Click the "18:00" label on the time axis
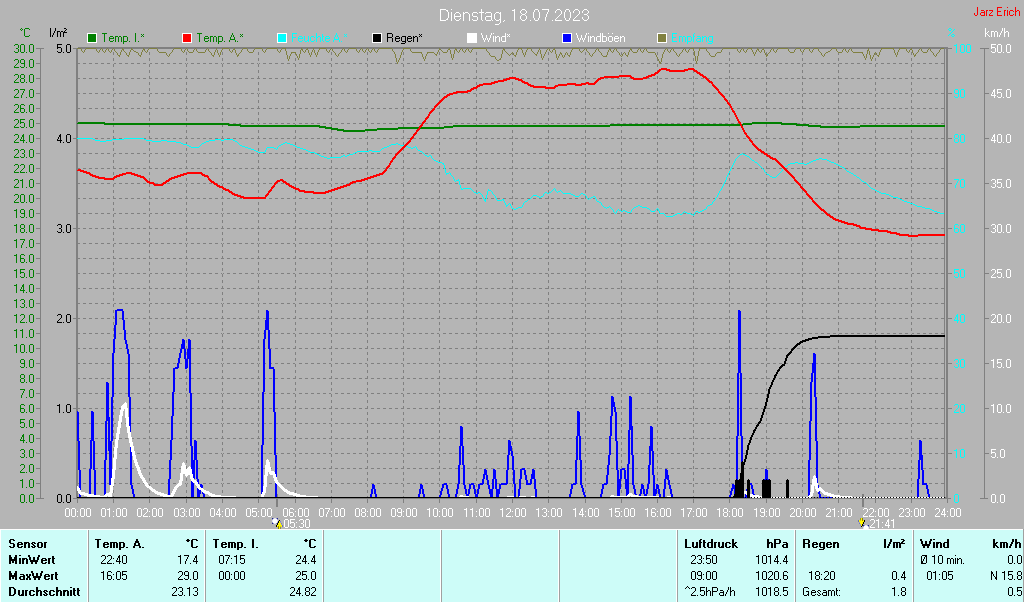 point(730,513)
